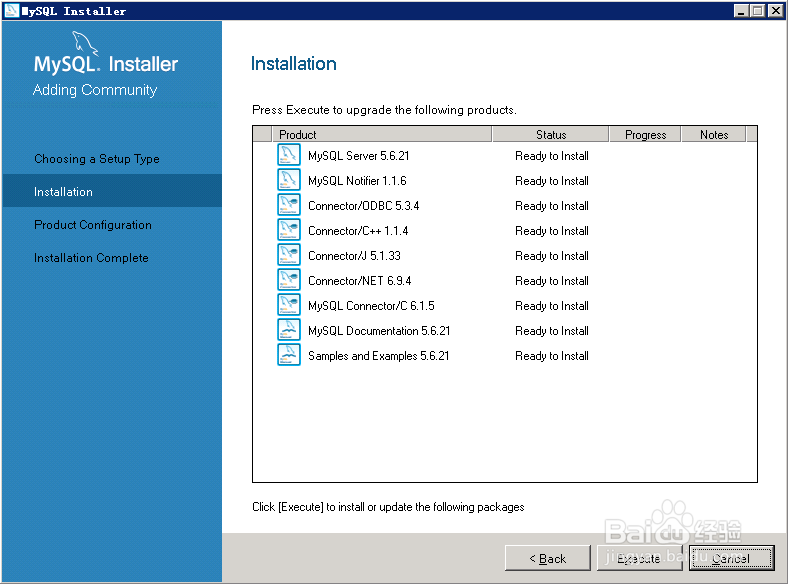Select the row 'Connector/ODBC 5.3.4'
This screenshot has width=788, height=584.
click(505, 206)
